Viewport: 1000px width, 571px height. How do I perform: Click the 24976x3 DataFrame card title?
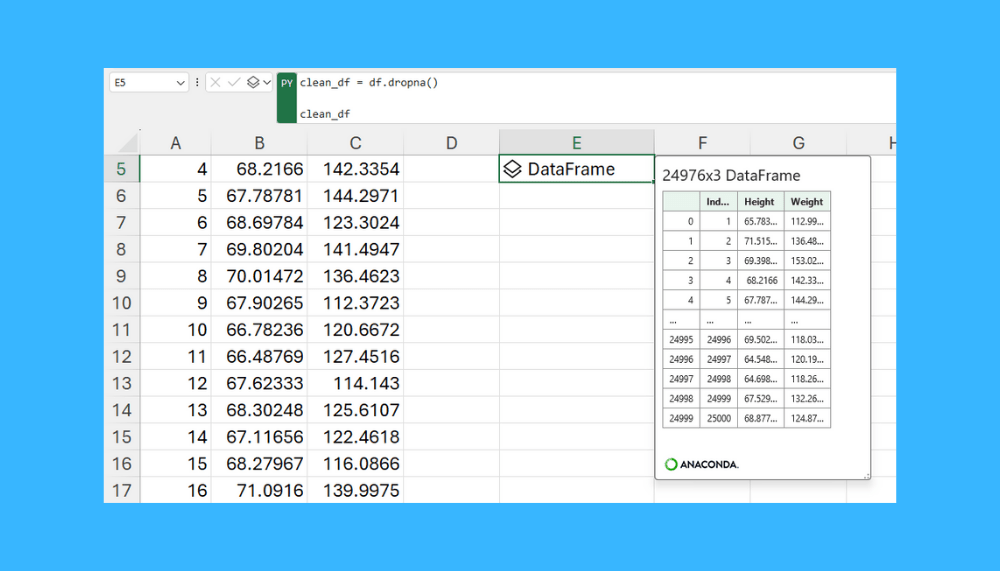pyautogui.click(x=731, y=175)
